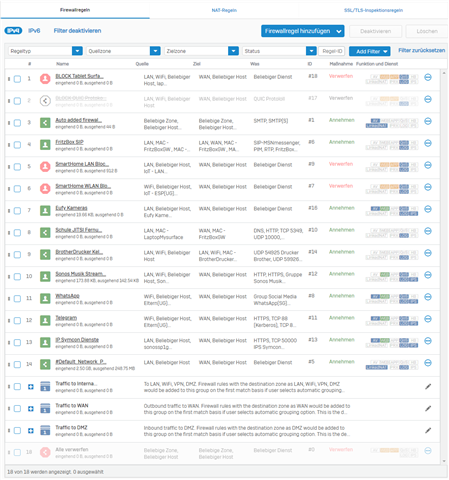Image resolution: width=449 pixels, height=480 pixels.
Task: Click the rule list vertical scrollbar
Action: tap(444, 267)
